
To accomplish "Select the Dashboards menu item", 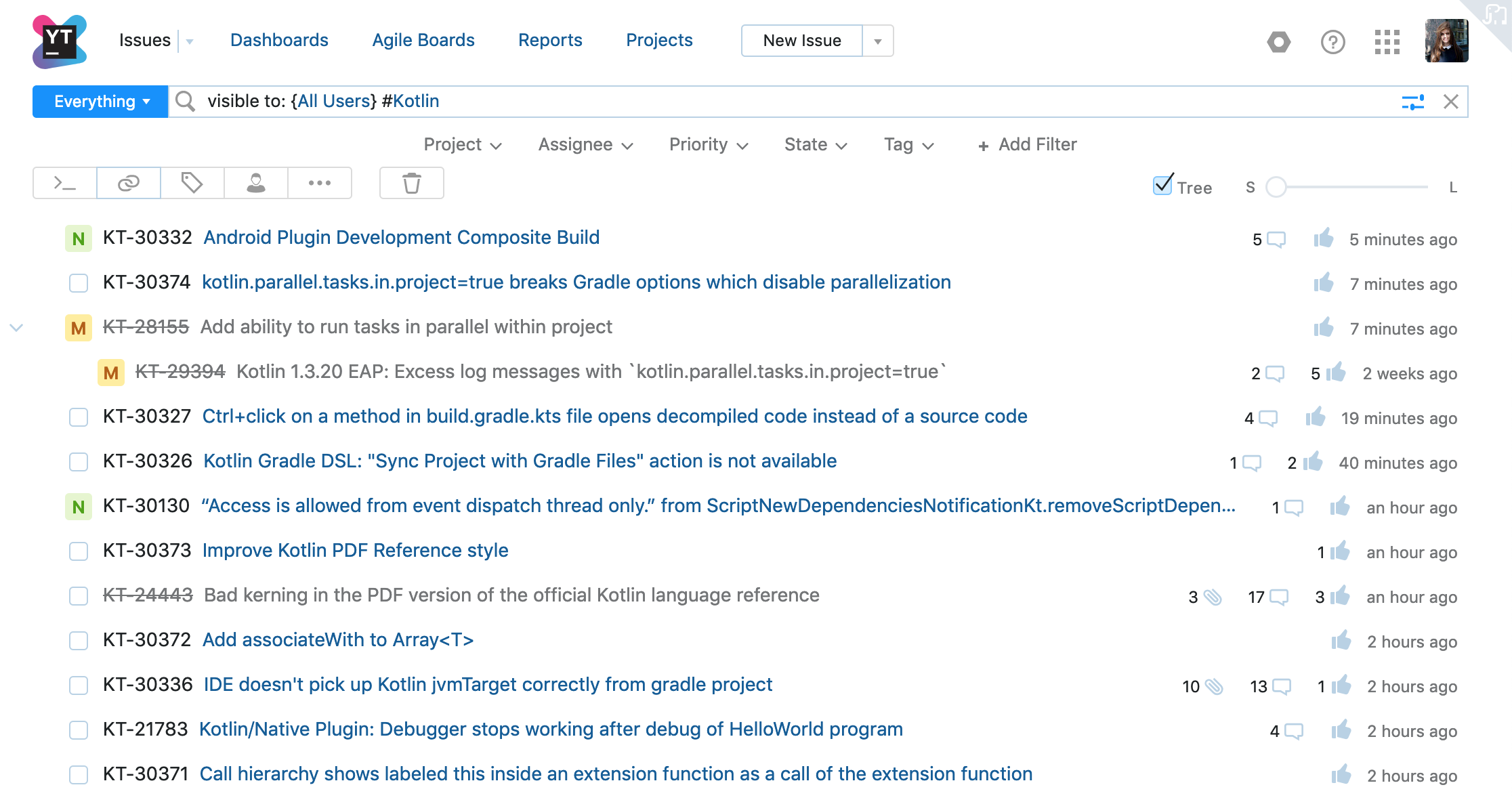I will (279, 40).
